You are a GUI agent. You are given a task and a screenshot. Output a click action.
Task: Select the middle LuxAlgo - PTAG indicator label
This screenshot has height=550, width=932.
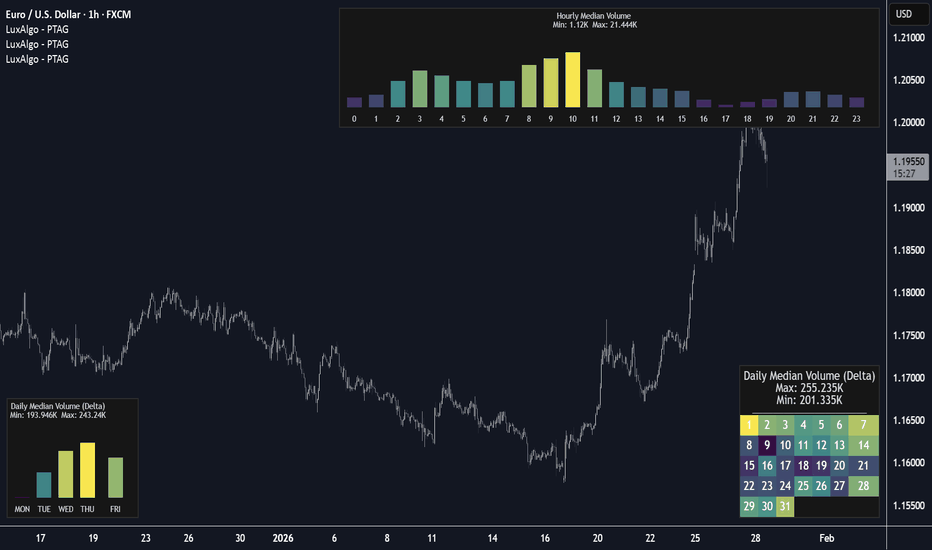(38, 44)
